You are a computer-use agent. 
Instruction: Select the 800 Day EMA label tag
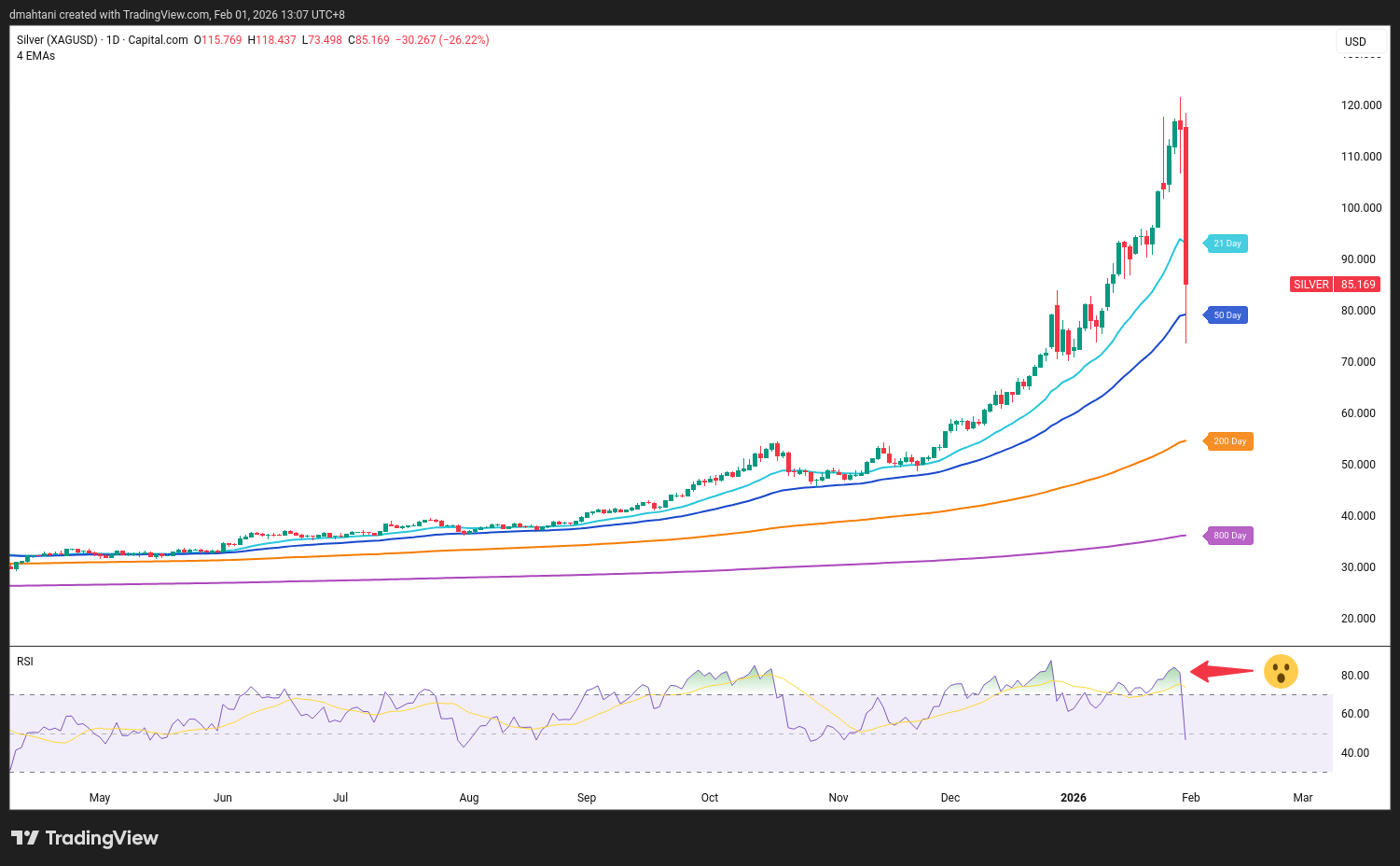pyautogui.click(x=1229, y=536)
